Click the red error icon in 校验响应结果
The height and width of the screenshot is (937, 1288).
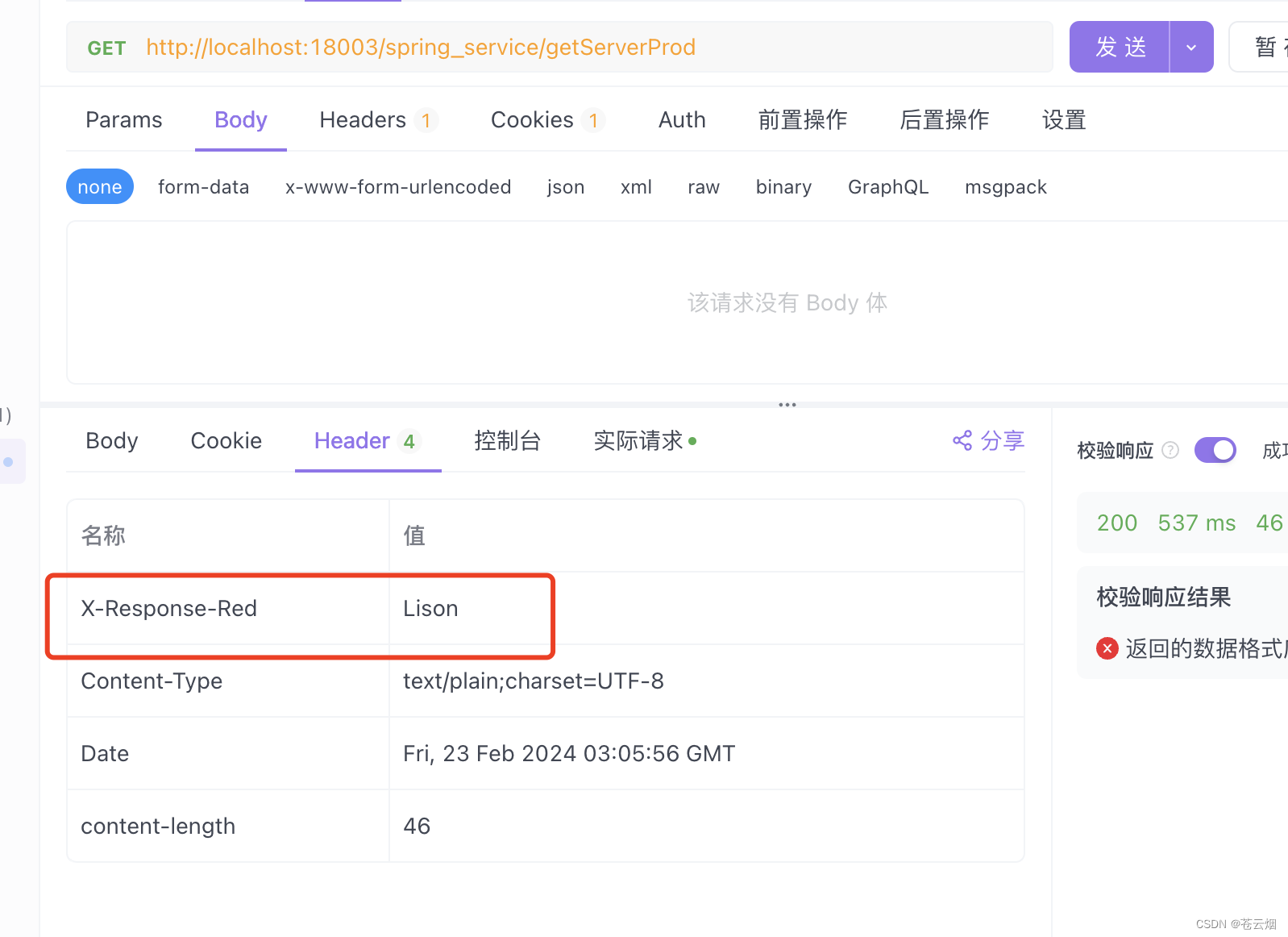click(1107, 648)
